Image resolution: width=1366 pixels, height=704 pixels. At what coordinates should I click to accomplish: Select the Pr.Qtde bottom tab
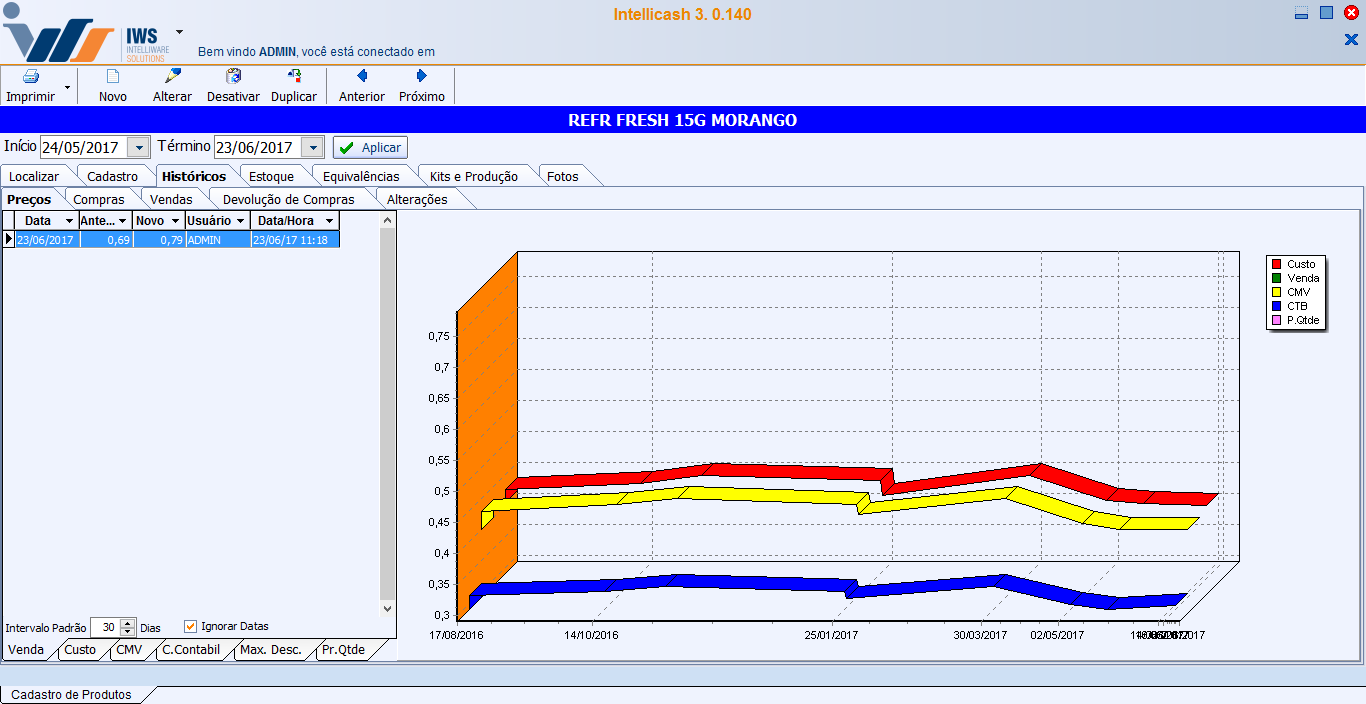pos(343,650)
